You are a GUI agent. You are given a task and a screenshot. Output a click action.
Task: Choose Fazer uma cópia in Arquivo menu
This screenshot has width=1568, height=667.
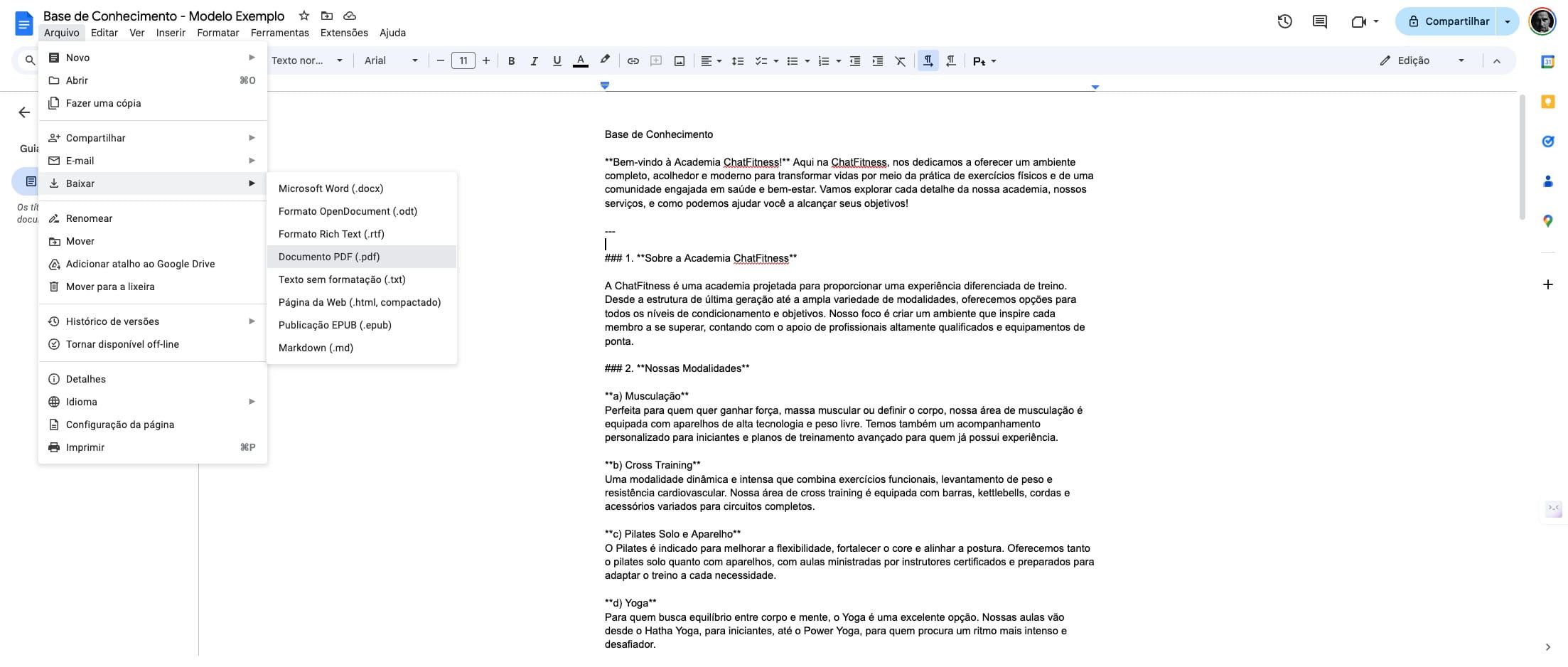click(153, 103)
